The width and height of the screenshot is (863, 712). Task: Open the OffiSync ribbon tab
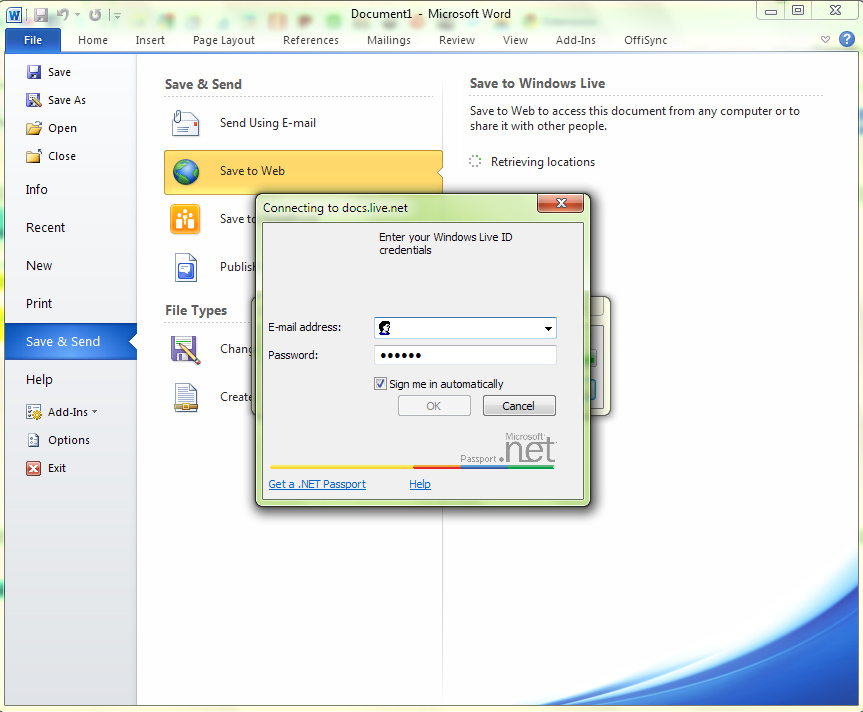[x=646, y=40]
